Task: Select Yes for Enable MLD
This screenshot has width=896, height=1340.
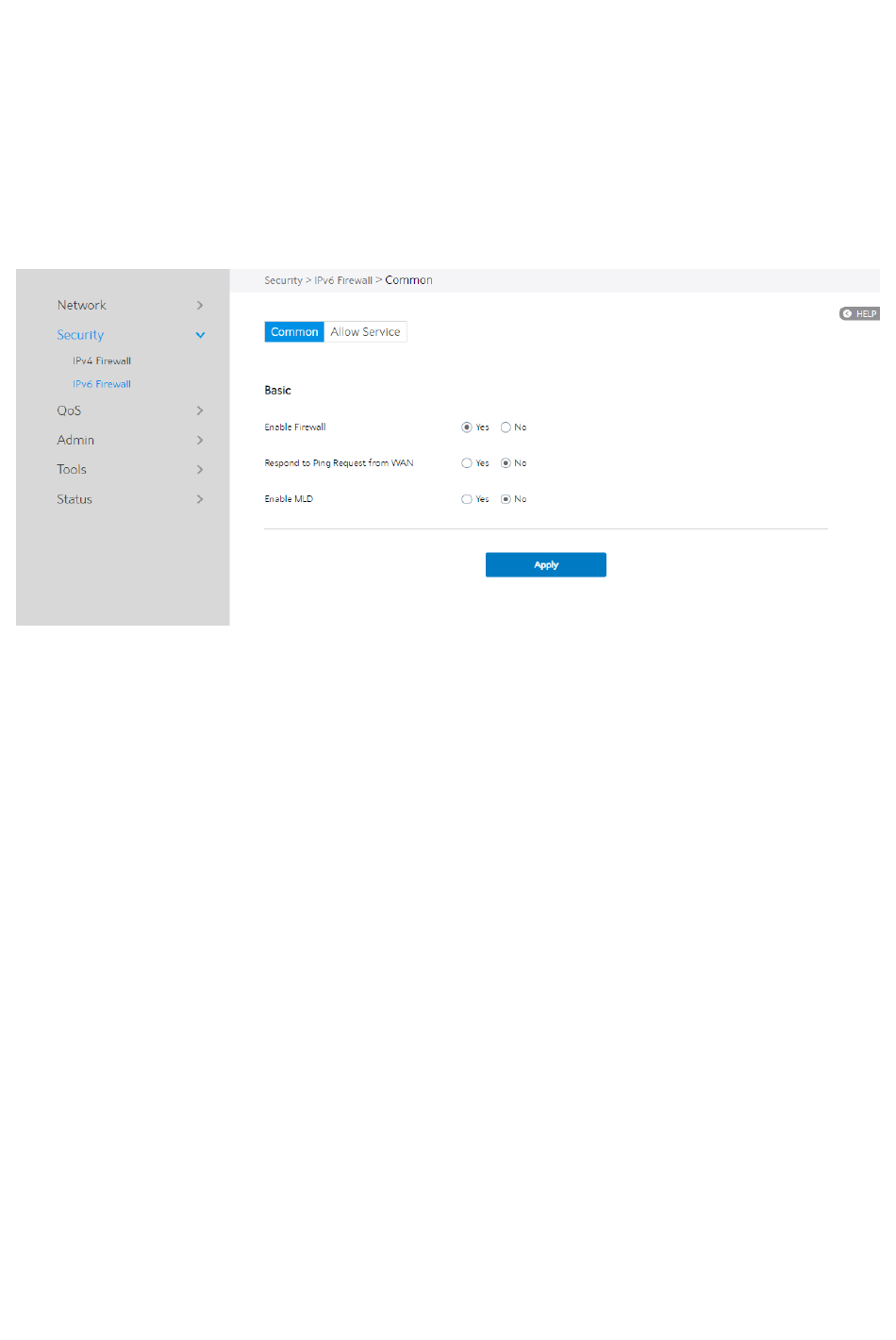Action: 467,499
